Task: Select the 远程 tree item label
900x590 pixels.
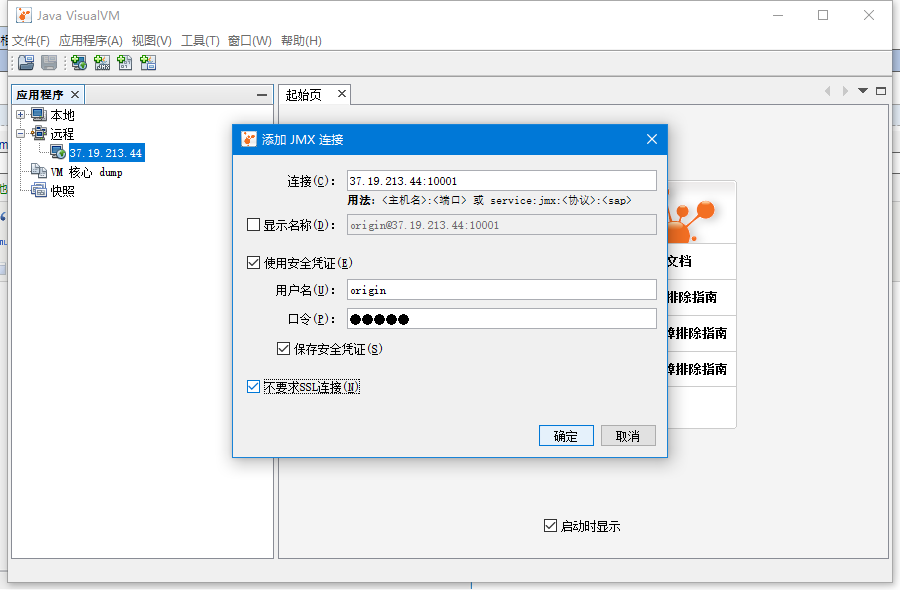Action: 63,134
